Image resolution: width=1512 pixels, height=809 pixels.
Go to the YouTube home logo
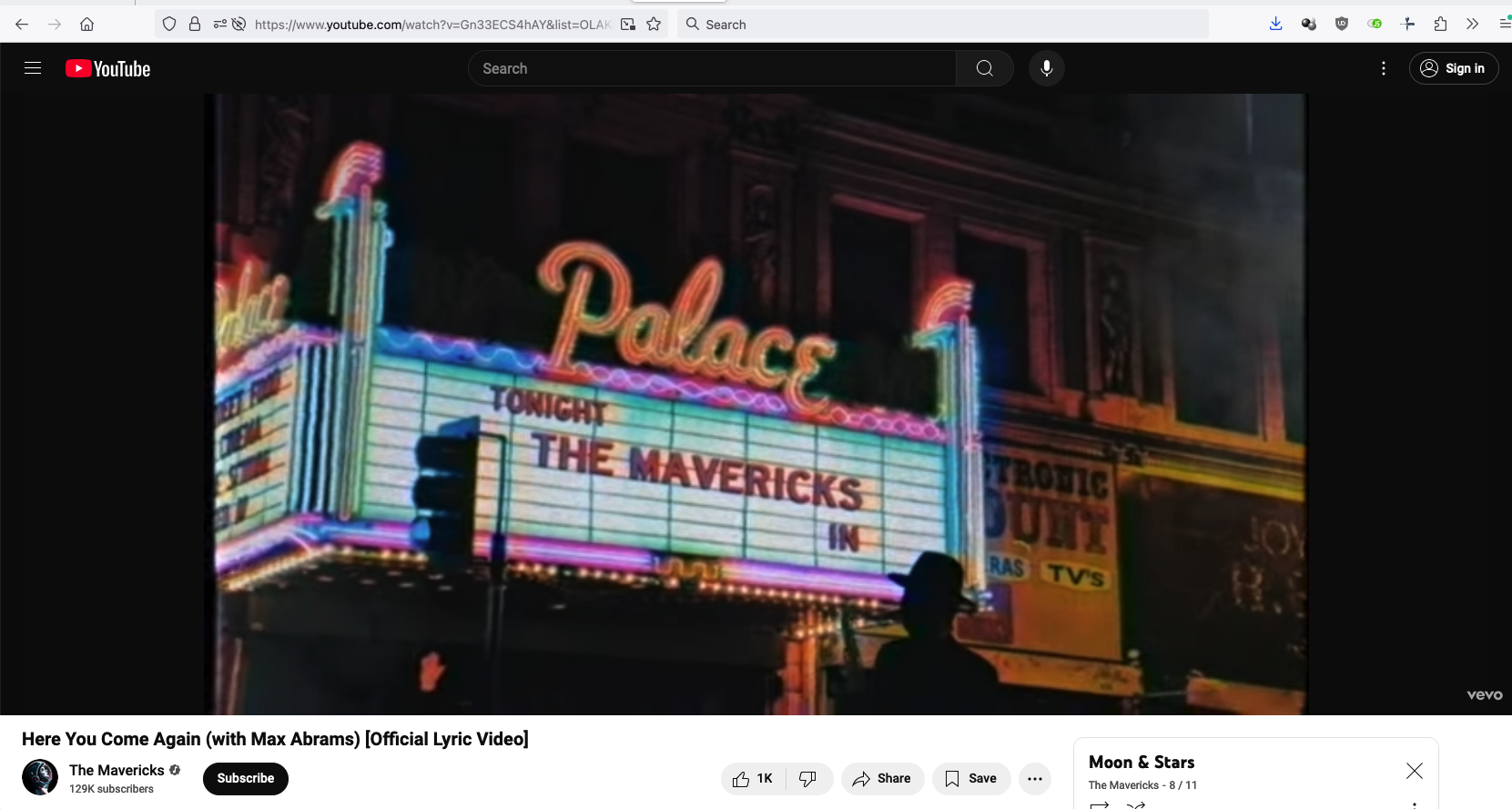point(108,68)
